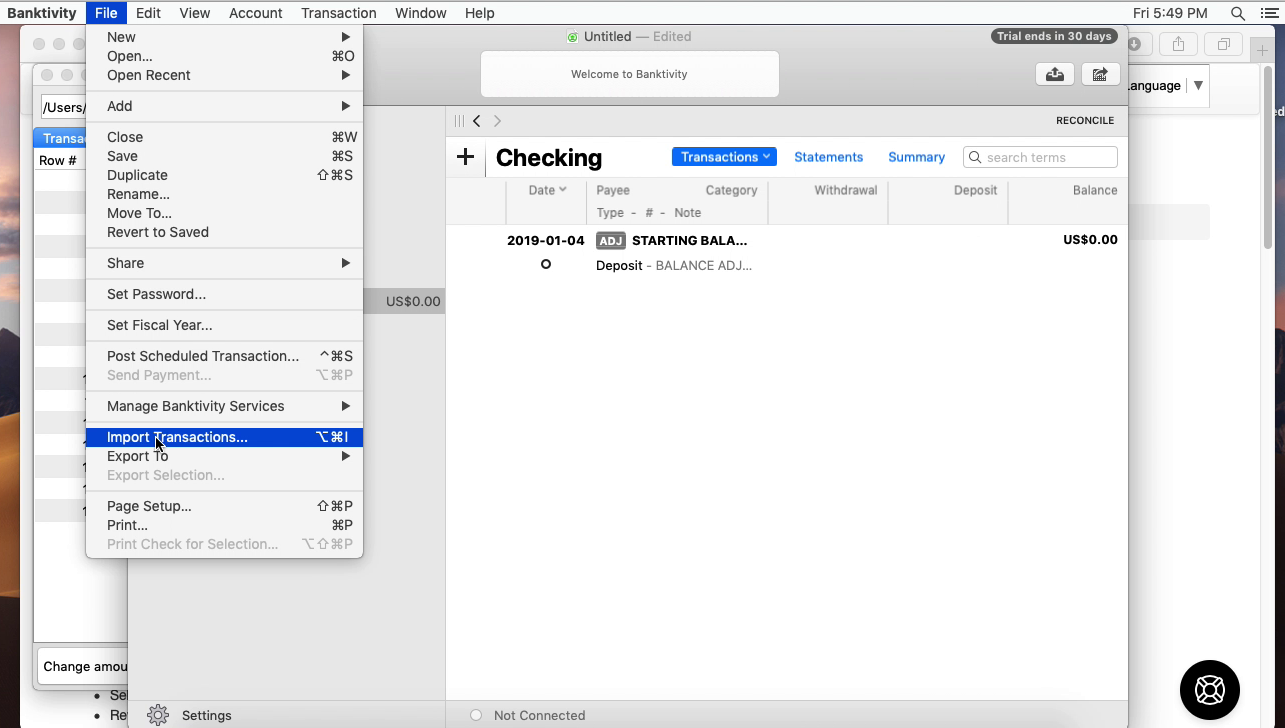
Task: Choose Page Setup... item
Action: [x=224, y=506]
